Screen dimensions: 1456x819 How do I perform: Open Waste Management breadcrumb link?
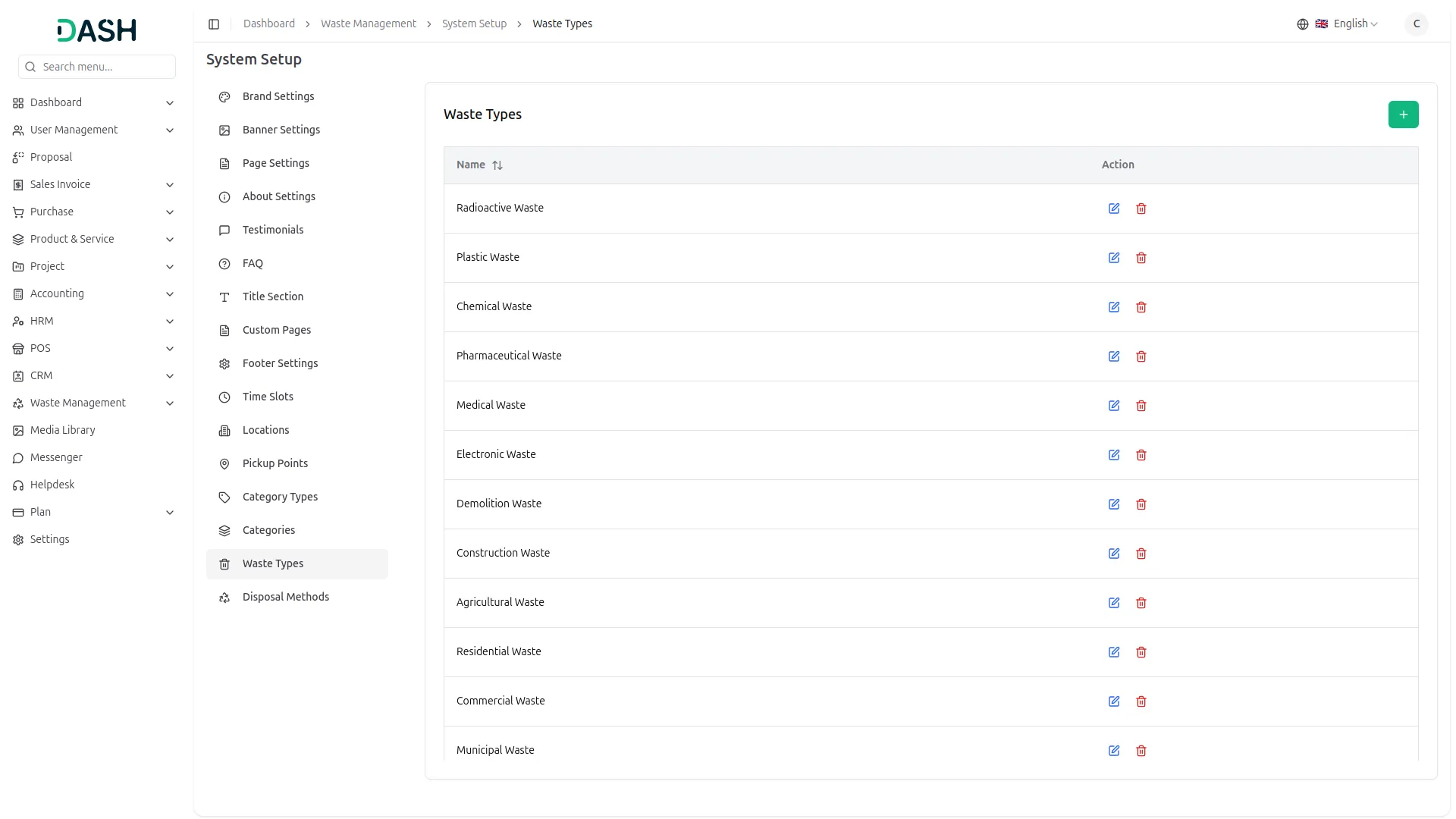click(x=368, y=24)
